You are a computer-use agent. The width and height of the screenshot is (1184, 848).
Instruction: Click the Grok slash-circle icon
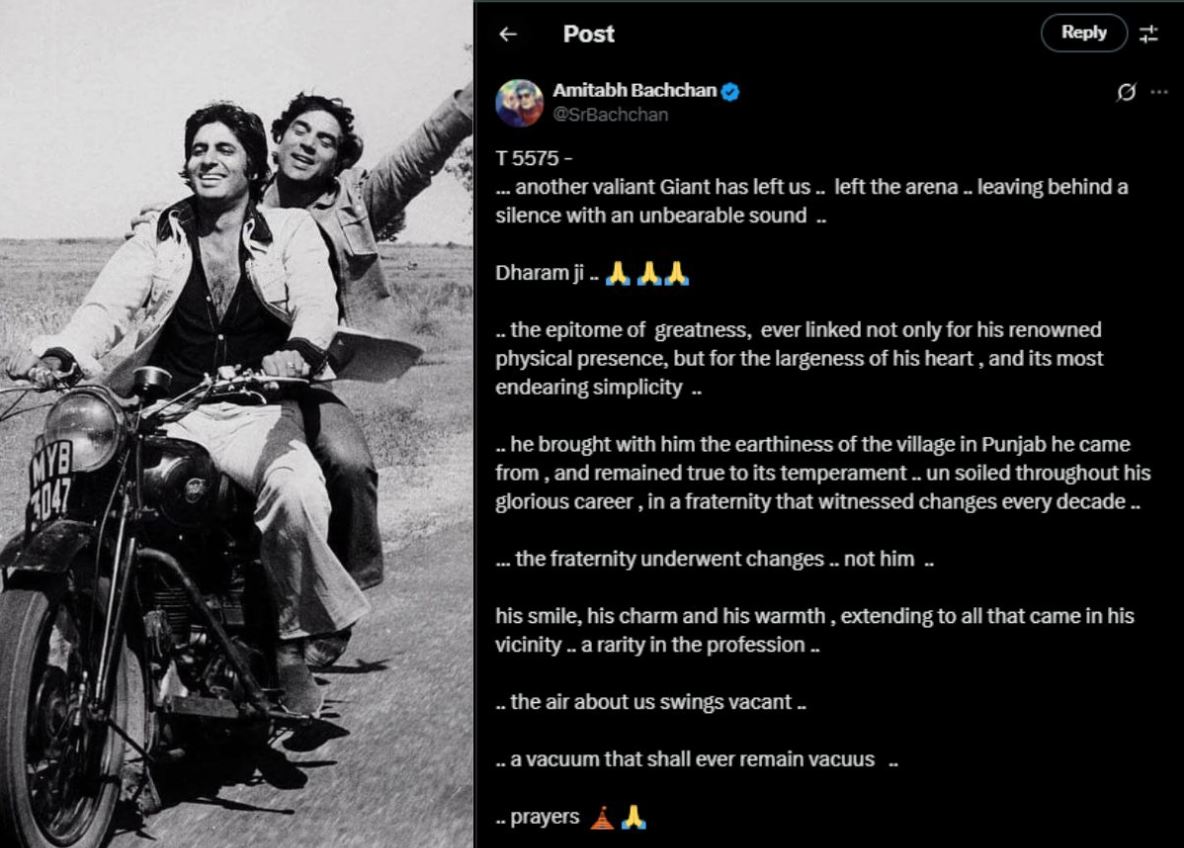pos(1126,92)
